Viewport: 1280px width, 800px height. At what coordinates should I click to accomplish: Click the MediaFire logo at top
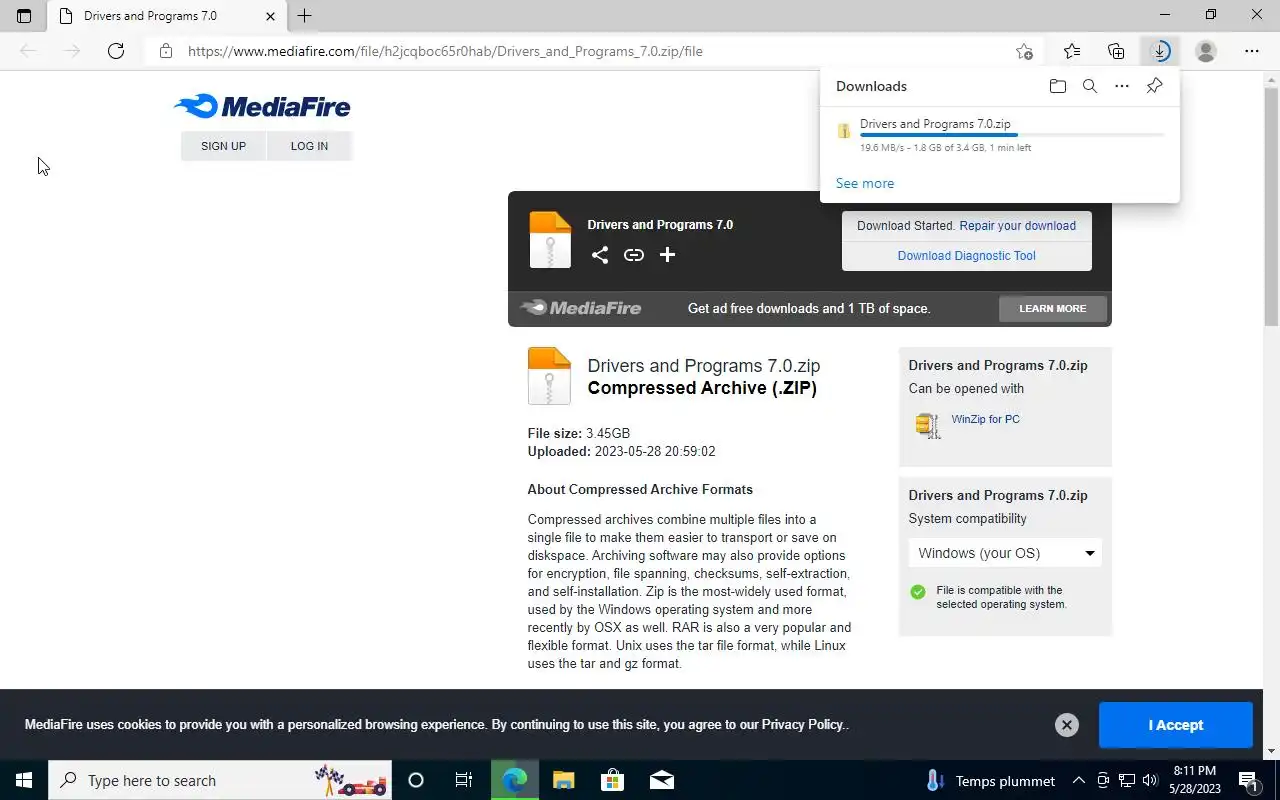coord(262,106)
